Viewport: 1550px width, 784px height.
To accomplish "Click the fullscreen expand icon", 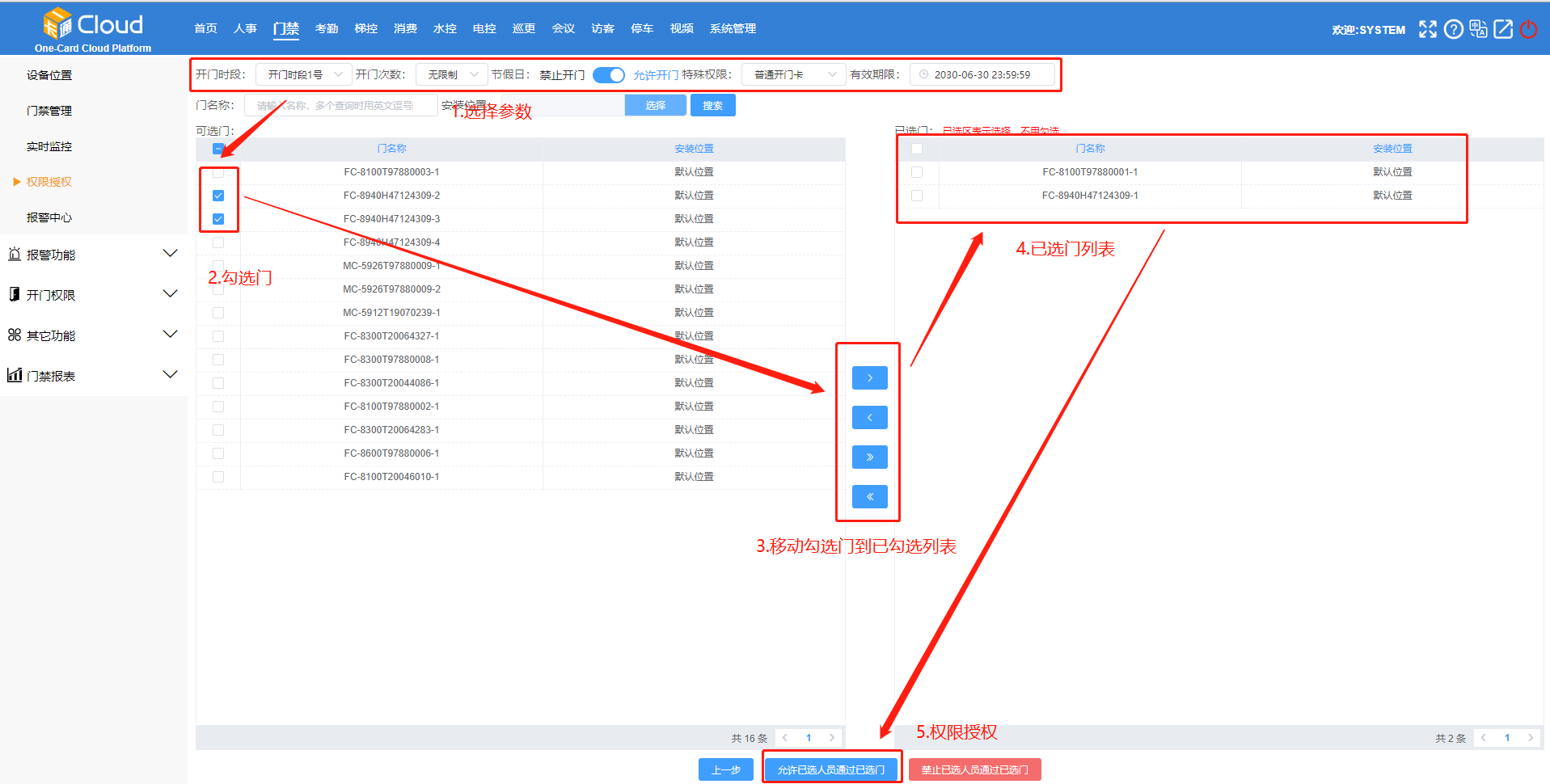I will pyautogui.click(x=1428, y=29).
